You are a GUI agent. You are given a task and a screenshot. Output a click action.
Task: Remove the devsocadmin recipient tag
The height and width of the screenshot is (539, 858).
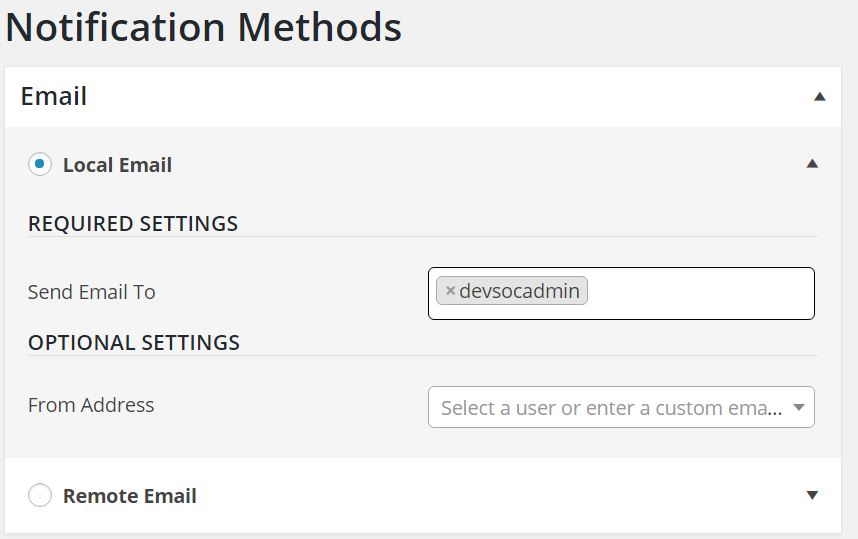coord(450,291)
